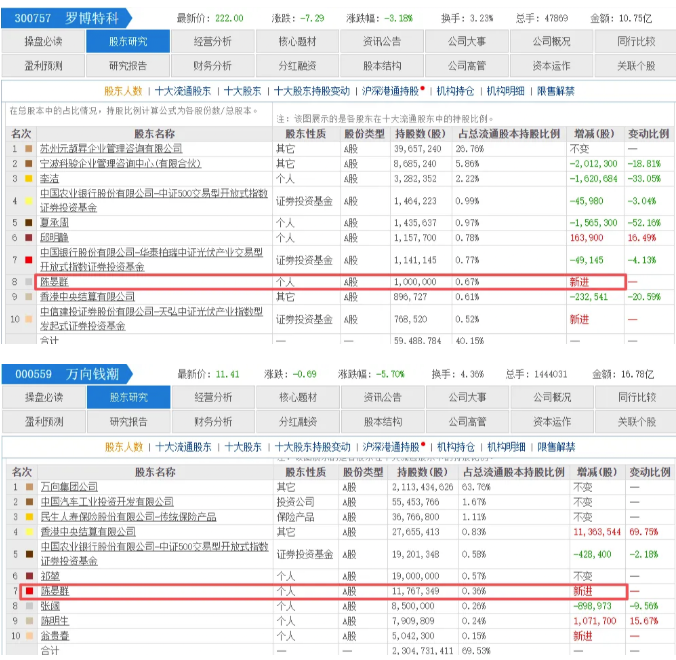
Task: Open 公司大事 tab in 万向钱潮 panel
Action: coord(467,397)
